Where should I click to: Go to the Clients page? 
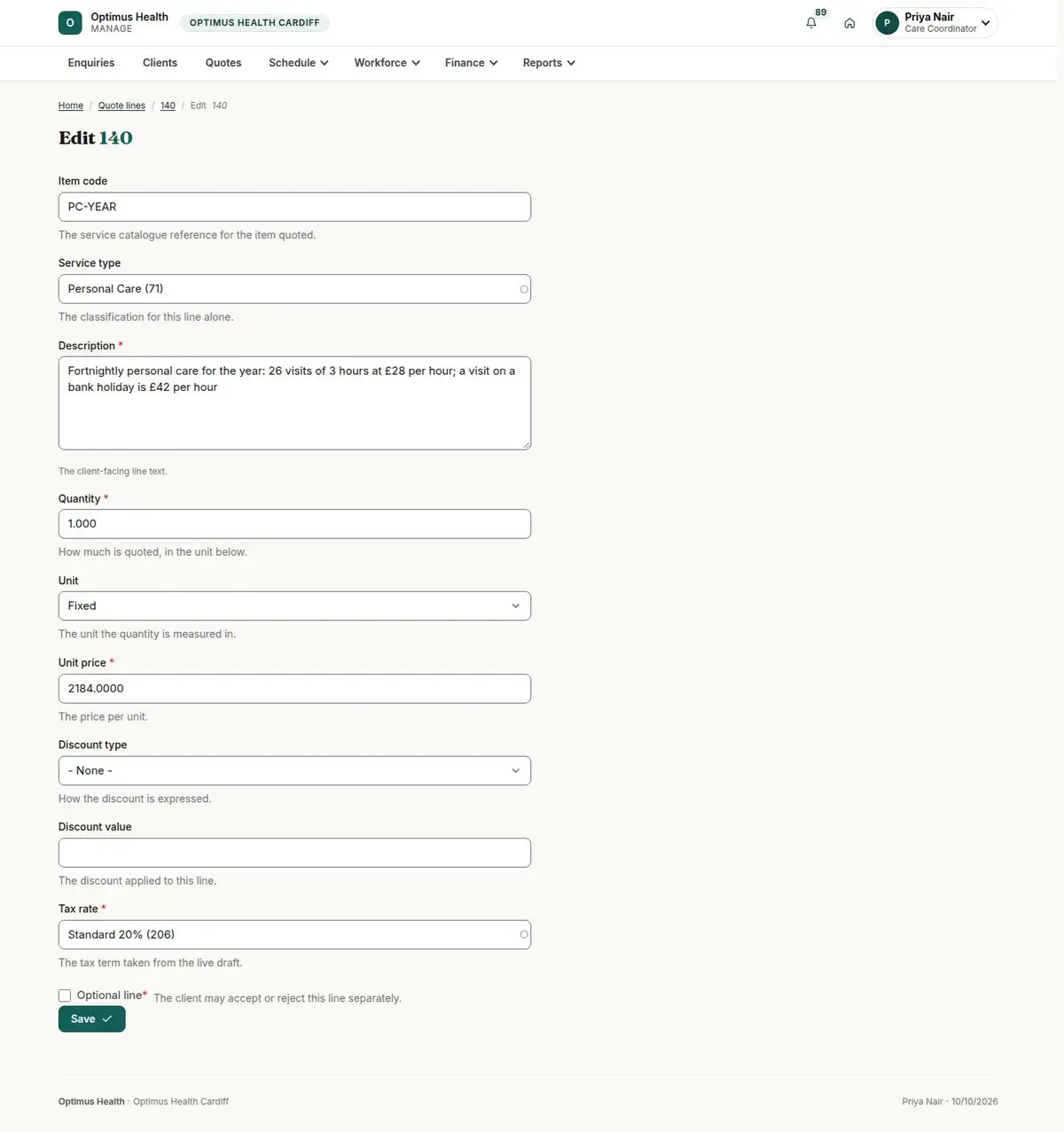click(x=160, y=63)
